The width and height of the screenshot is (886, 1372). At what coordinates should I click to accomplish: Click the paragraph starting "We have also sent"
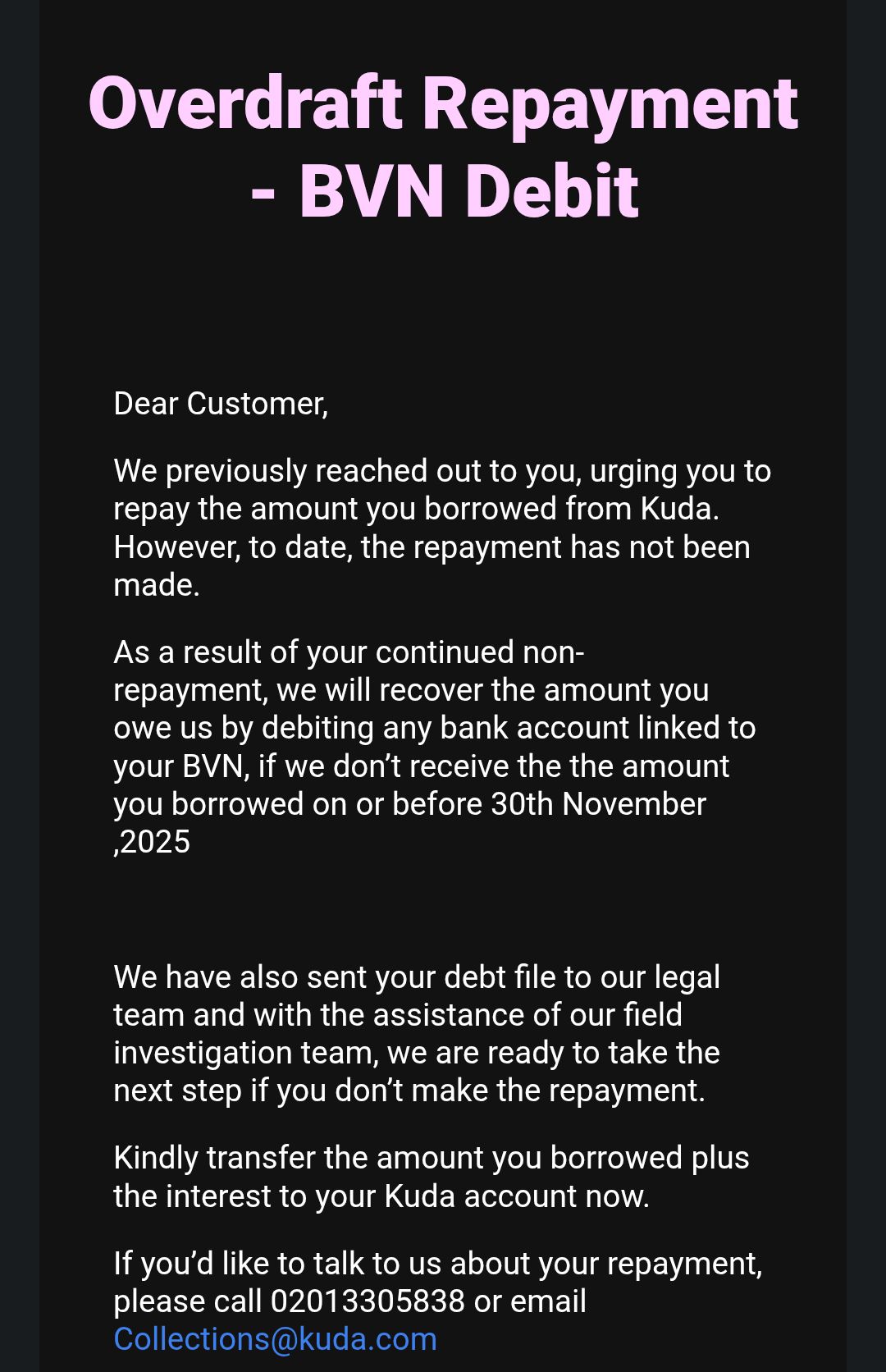[x=417, y=1034]
